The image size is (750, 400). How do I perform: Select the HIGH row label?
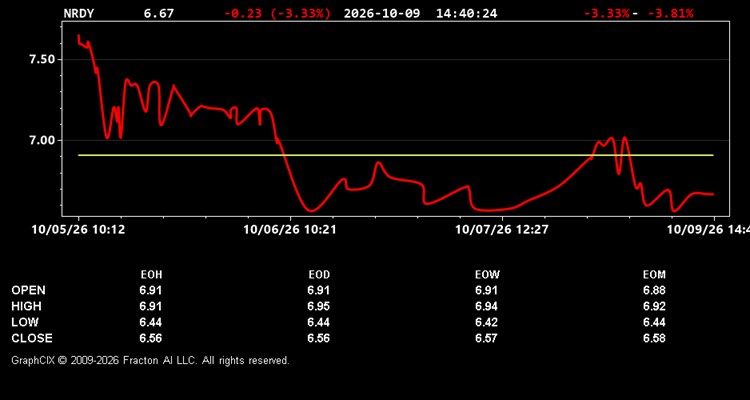pyautogui.click(x=26, y=306)
